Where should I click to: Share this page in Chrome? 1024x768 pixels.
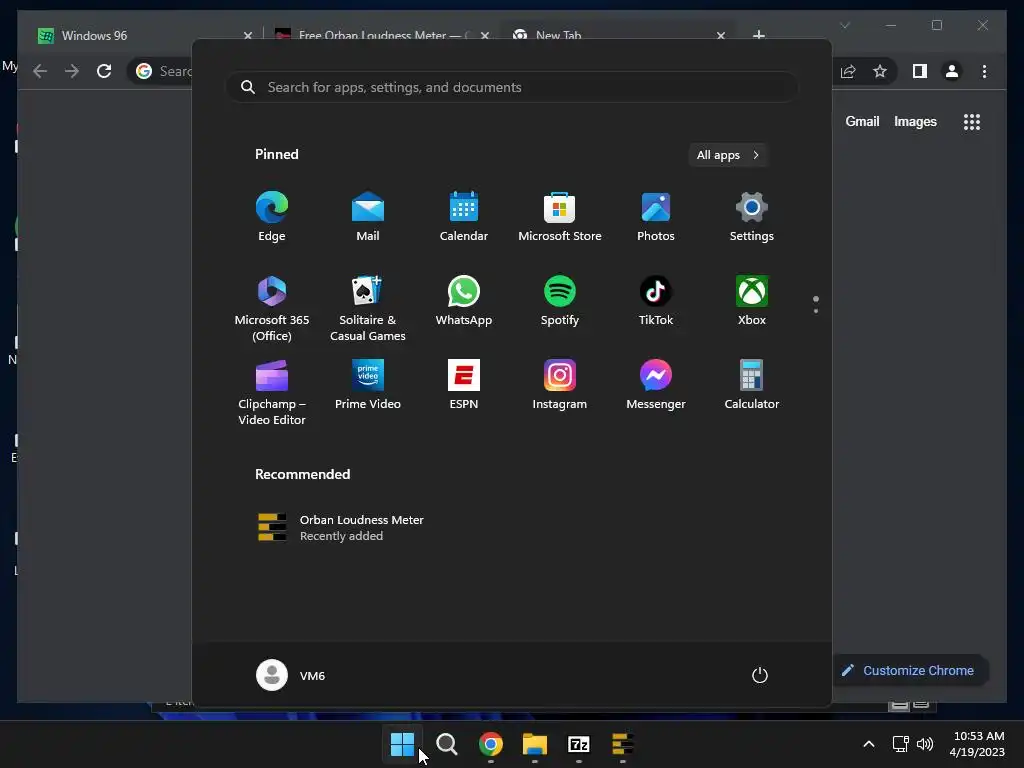coord(848,71)
